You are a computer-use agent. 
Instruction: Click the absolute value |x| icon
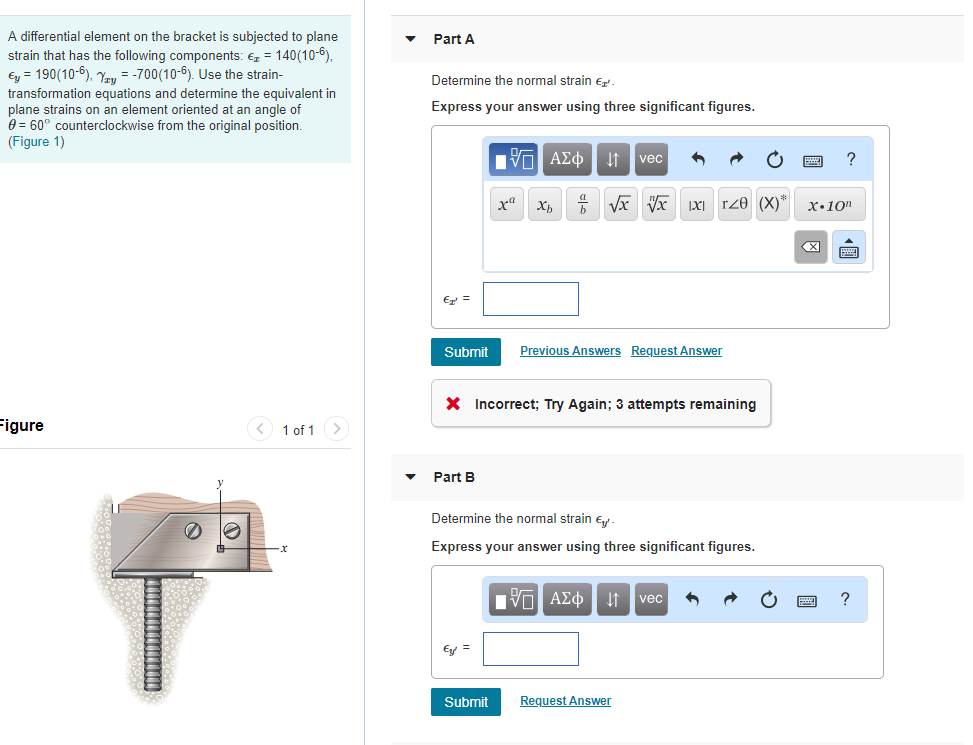[x=696, y=203]
